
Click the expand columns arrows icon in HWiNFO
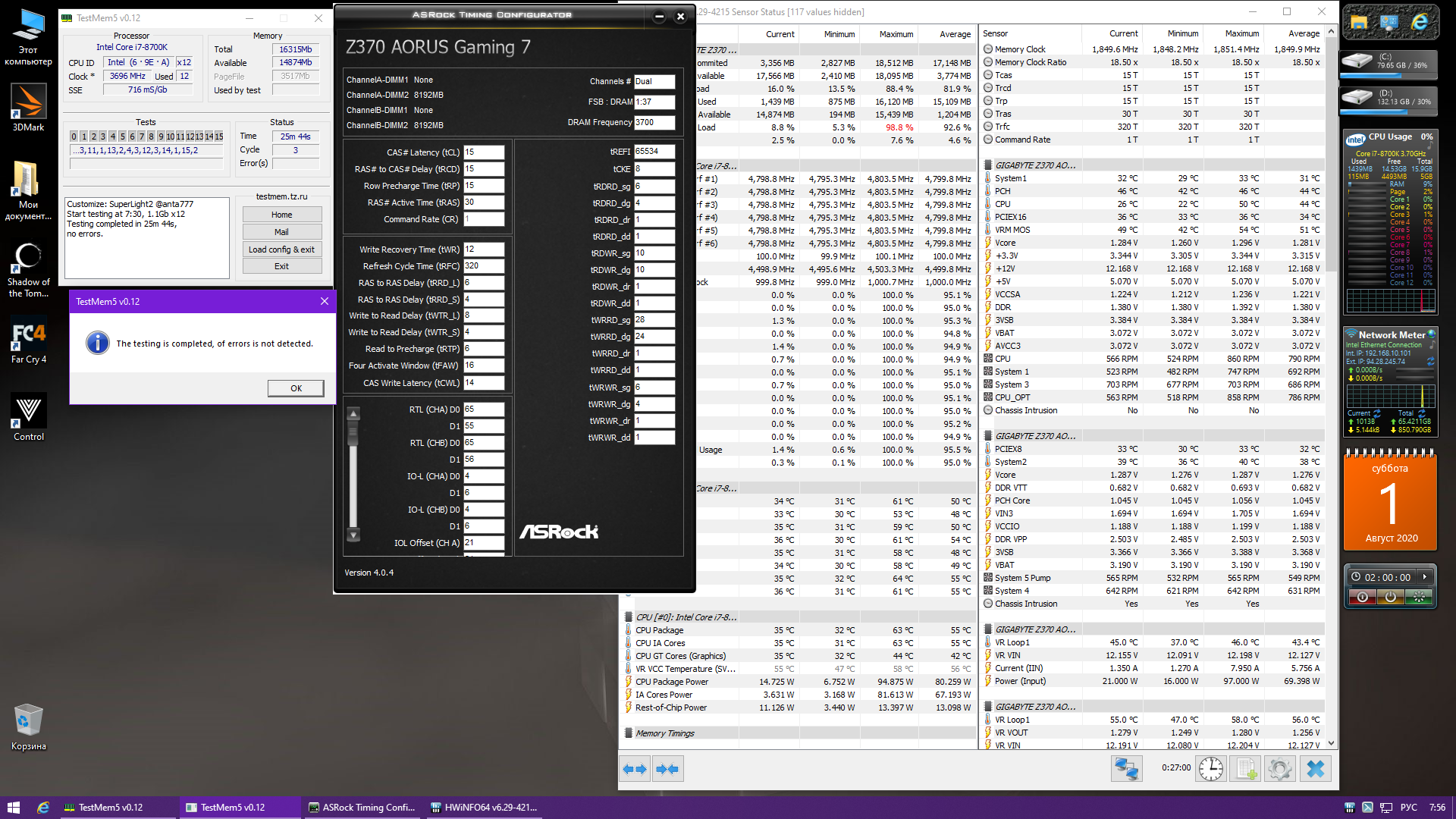click(634, 769)
